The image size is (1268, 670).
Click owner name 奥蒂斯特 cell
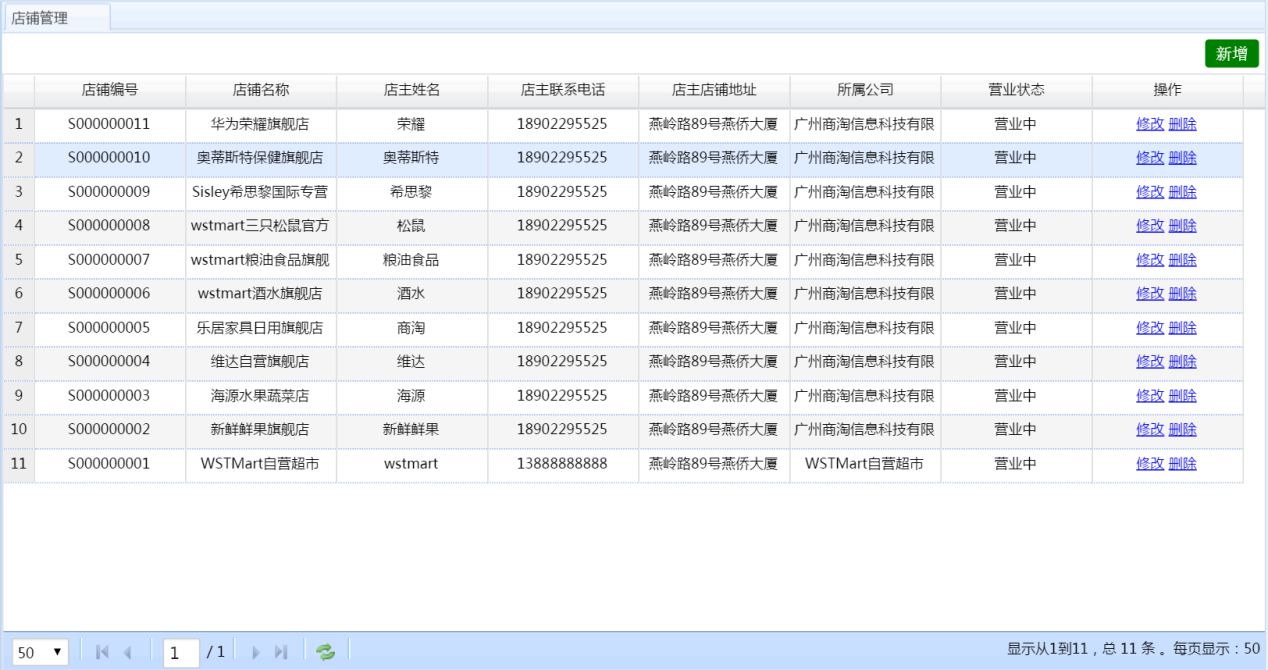click(412, 158)
